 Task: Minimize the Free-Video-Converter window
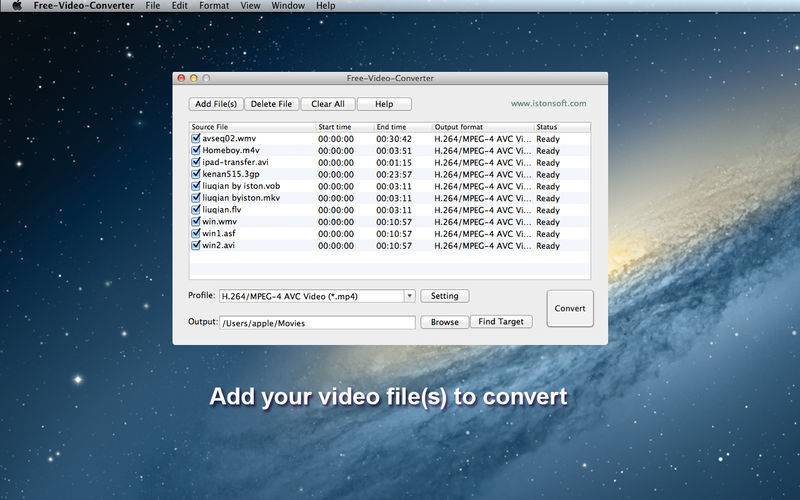[193, 78]
